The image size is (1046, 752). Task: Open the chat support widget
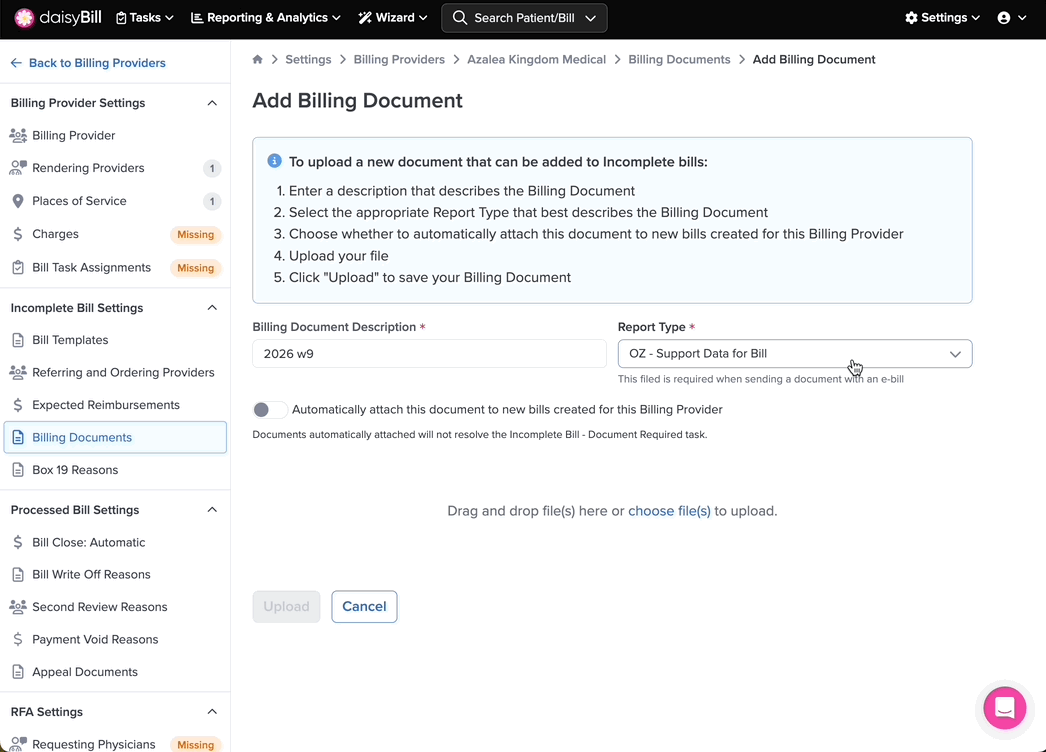point(1004,708)
